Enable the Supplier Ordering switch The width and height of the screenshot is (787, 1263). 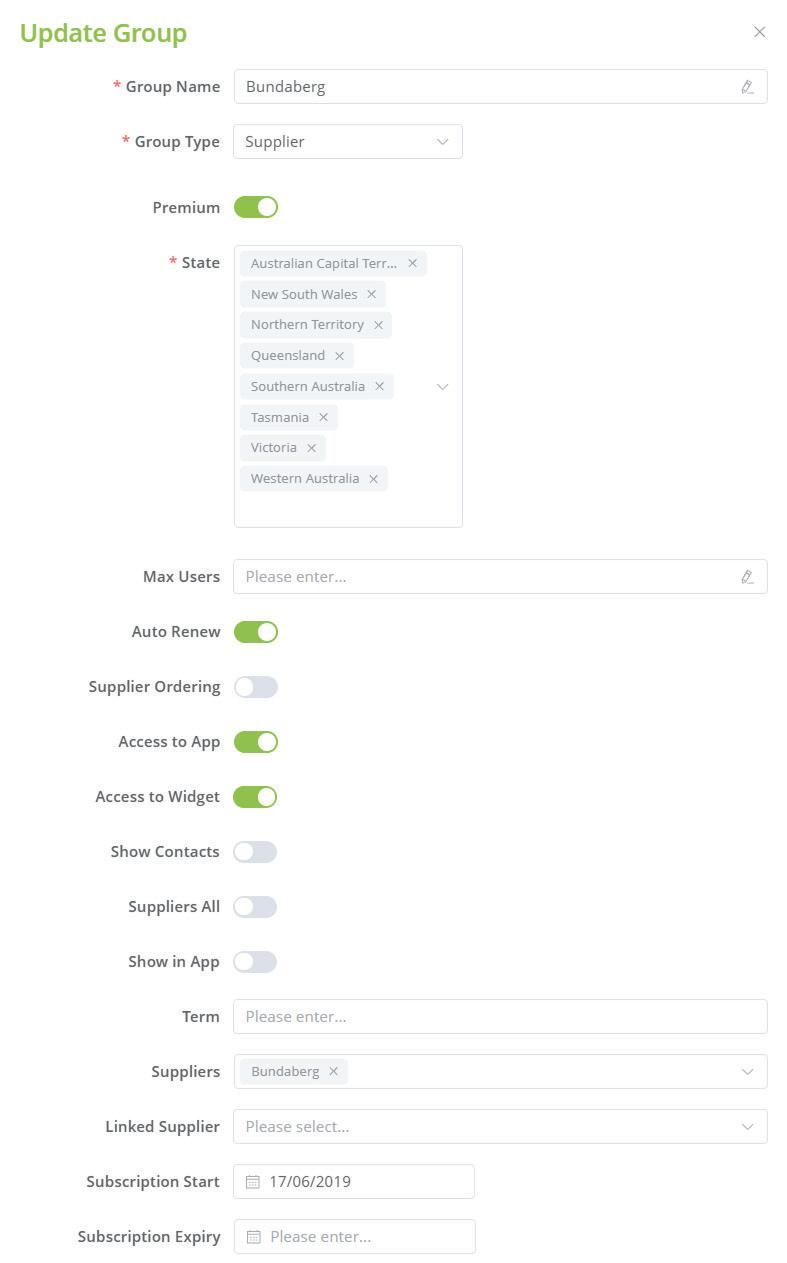pyautogui.click(x=256, y=687)
